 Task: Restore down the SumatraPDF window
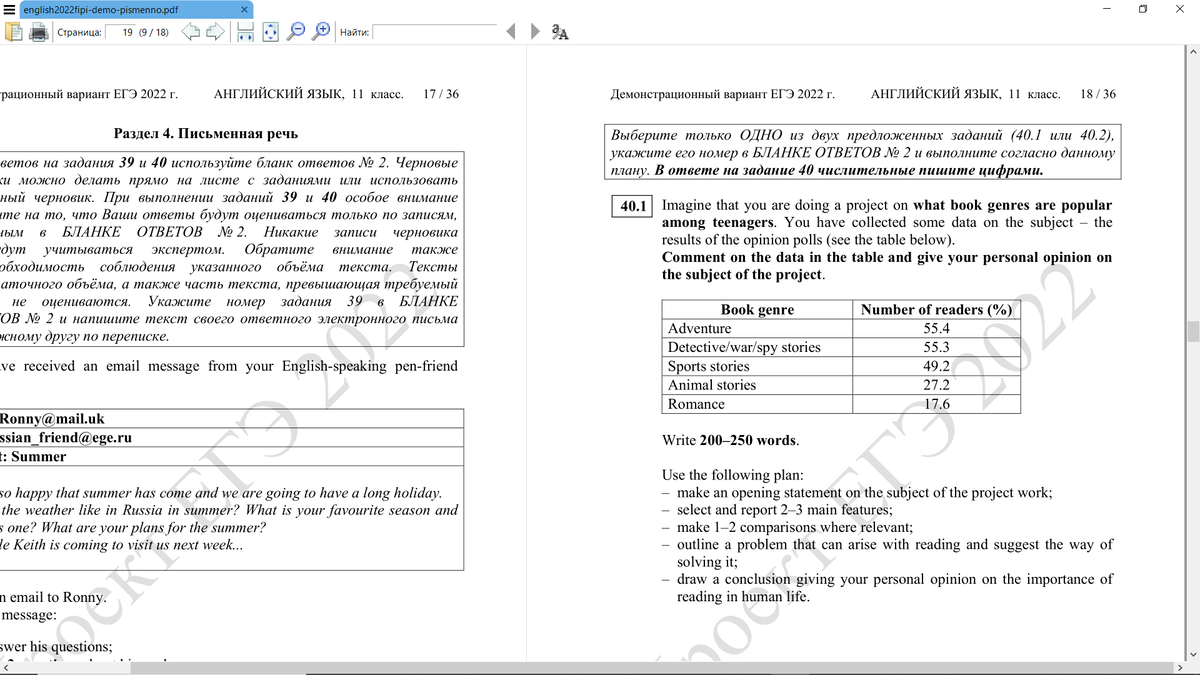click(x=1143, y=8)
